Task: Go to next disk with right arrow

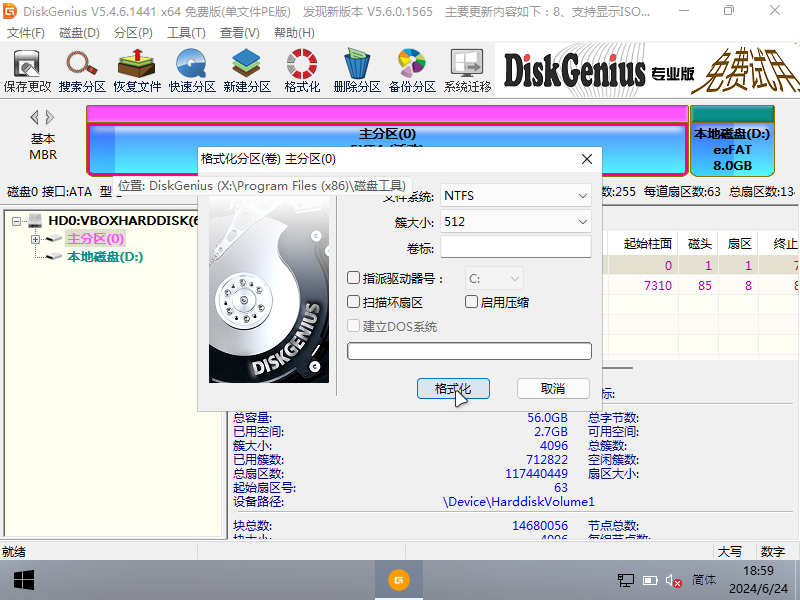Action: 50,117
